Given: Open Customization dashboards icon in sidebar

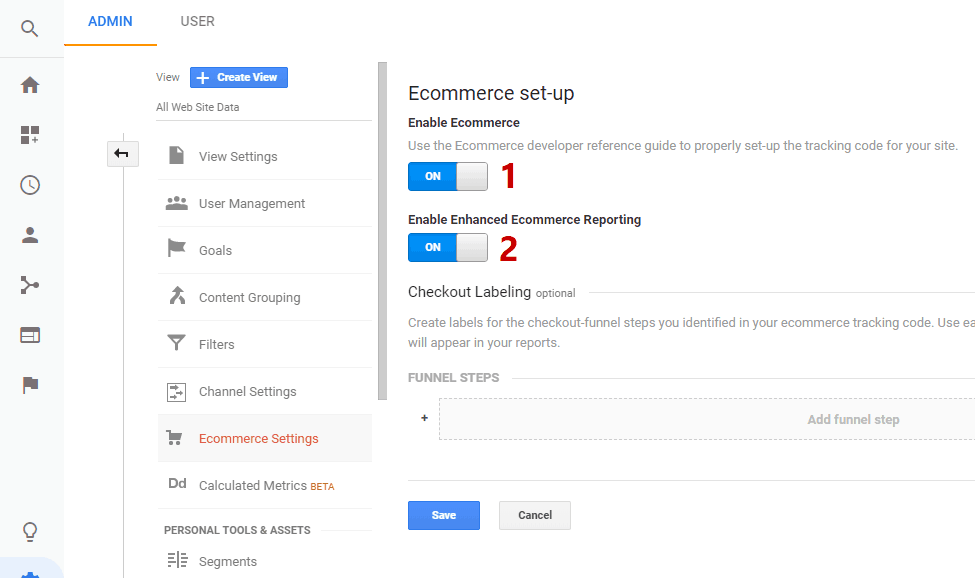Looking at the screenshot, I should [30, 135].
